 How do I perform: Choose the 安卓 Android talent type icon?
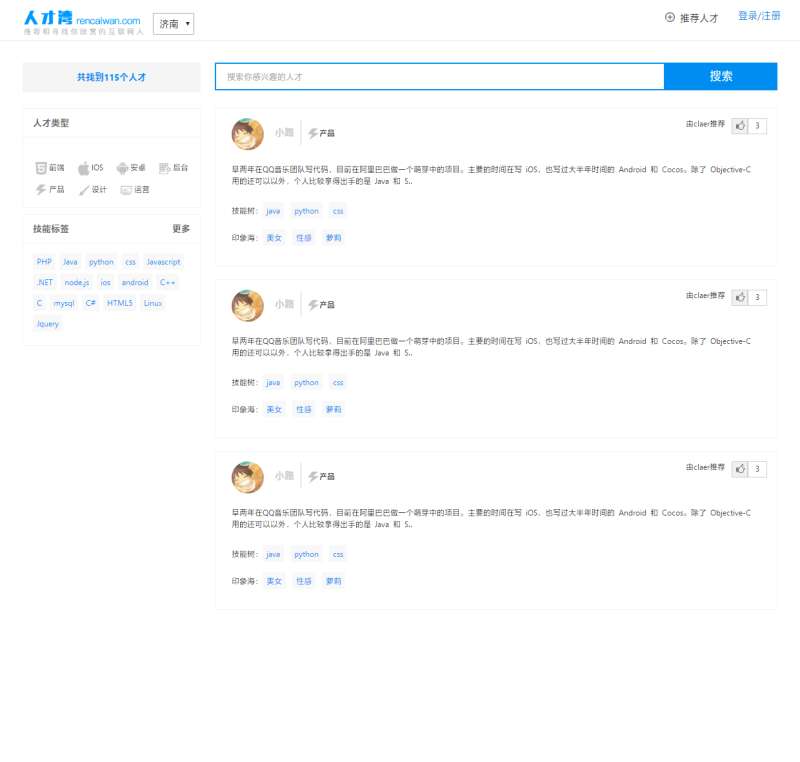(122, 168)
